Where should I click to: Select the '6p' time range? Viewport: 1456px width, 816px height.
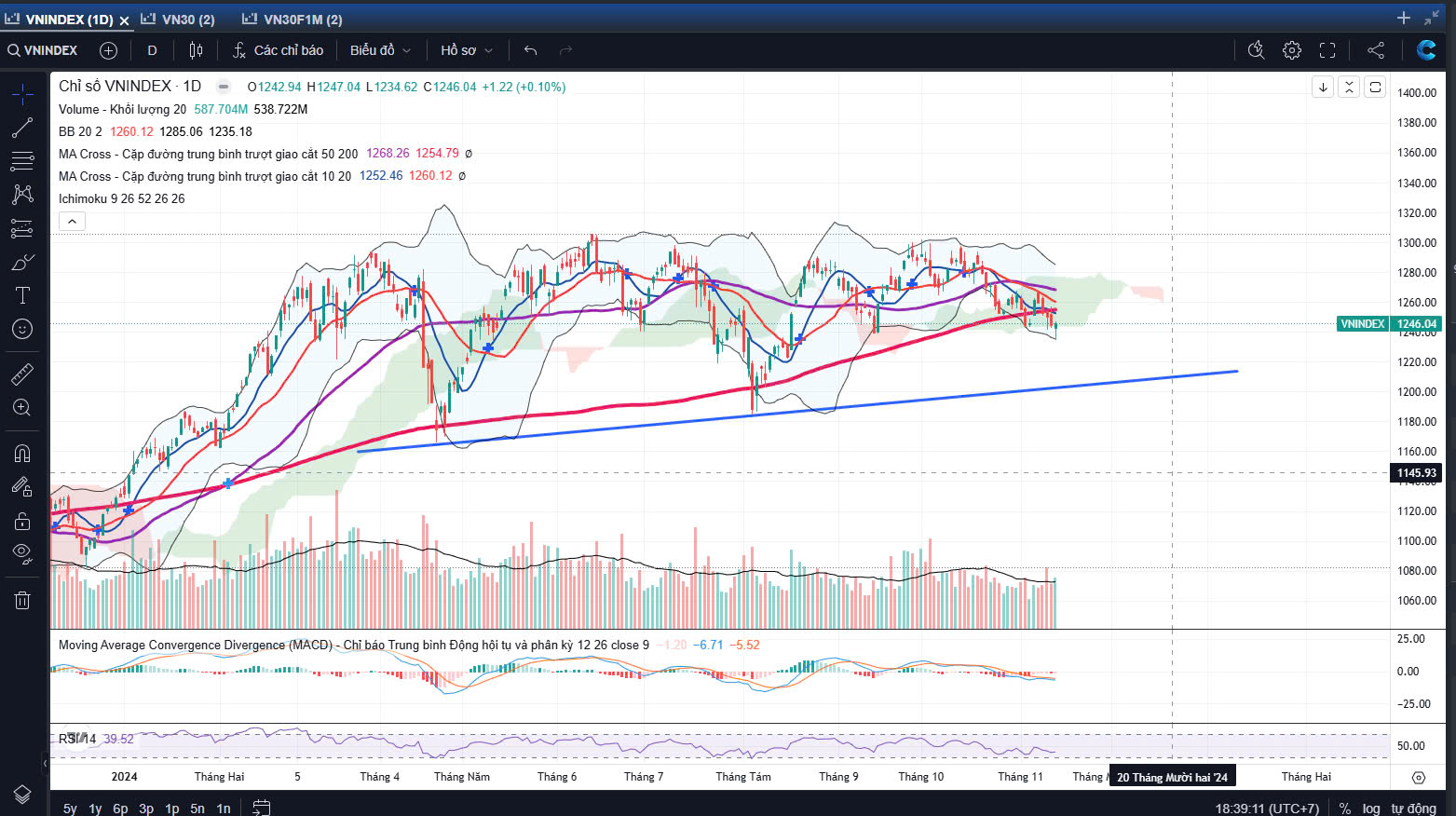120,808
